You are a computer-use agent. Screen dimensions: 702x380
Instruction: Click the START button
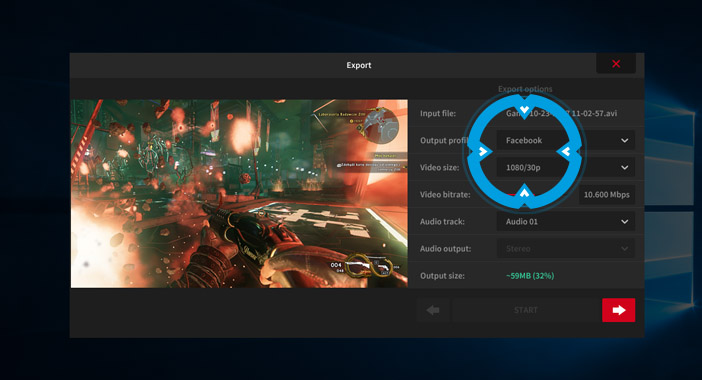(x=526, y=310)
